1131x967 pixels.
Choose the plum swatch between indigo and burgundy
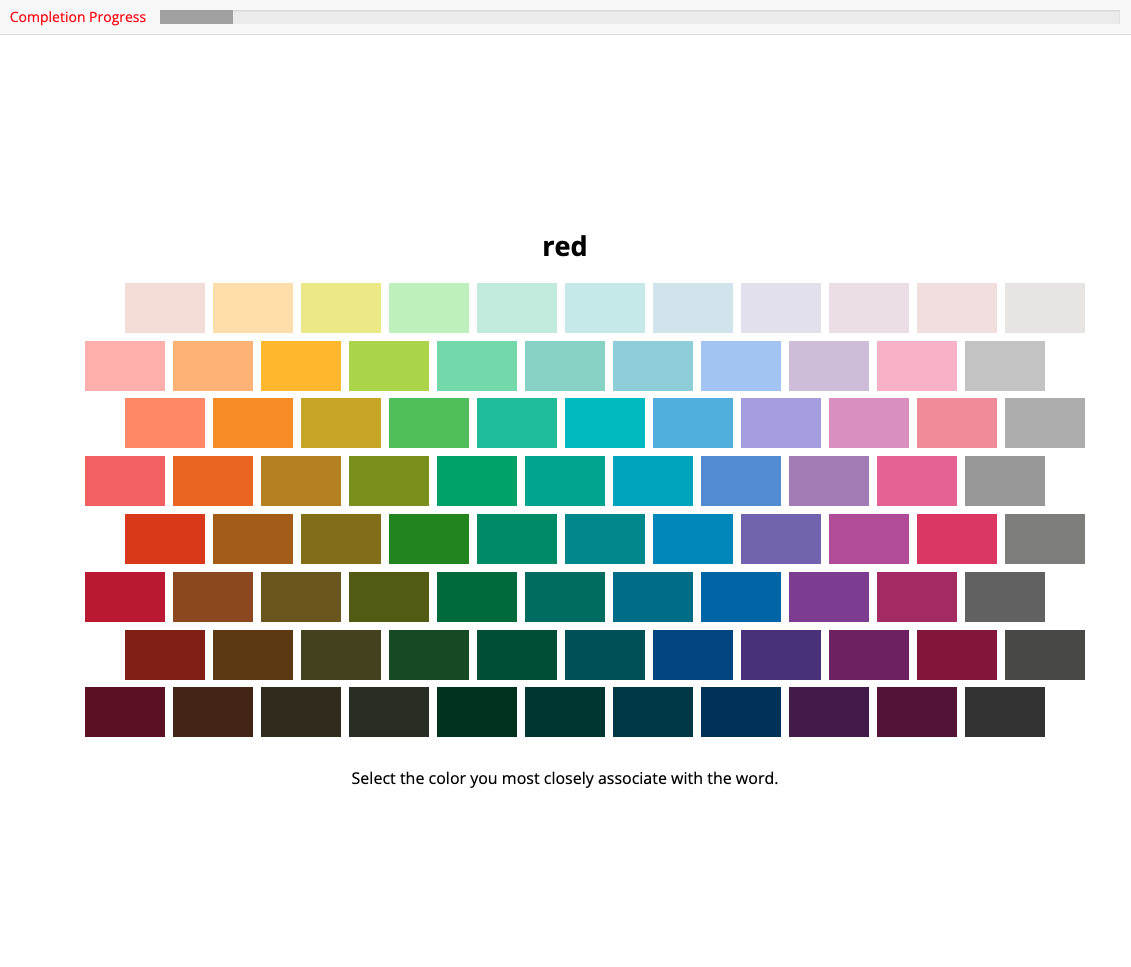point(869,655)
